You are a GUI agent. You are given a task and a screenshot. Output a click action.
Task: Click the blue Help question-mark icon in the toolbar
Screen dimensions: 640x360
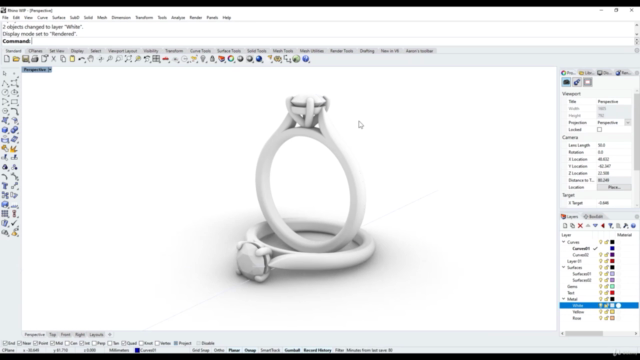pos(306,59)
